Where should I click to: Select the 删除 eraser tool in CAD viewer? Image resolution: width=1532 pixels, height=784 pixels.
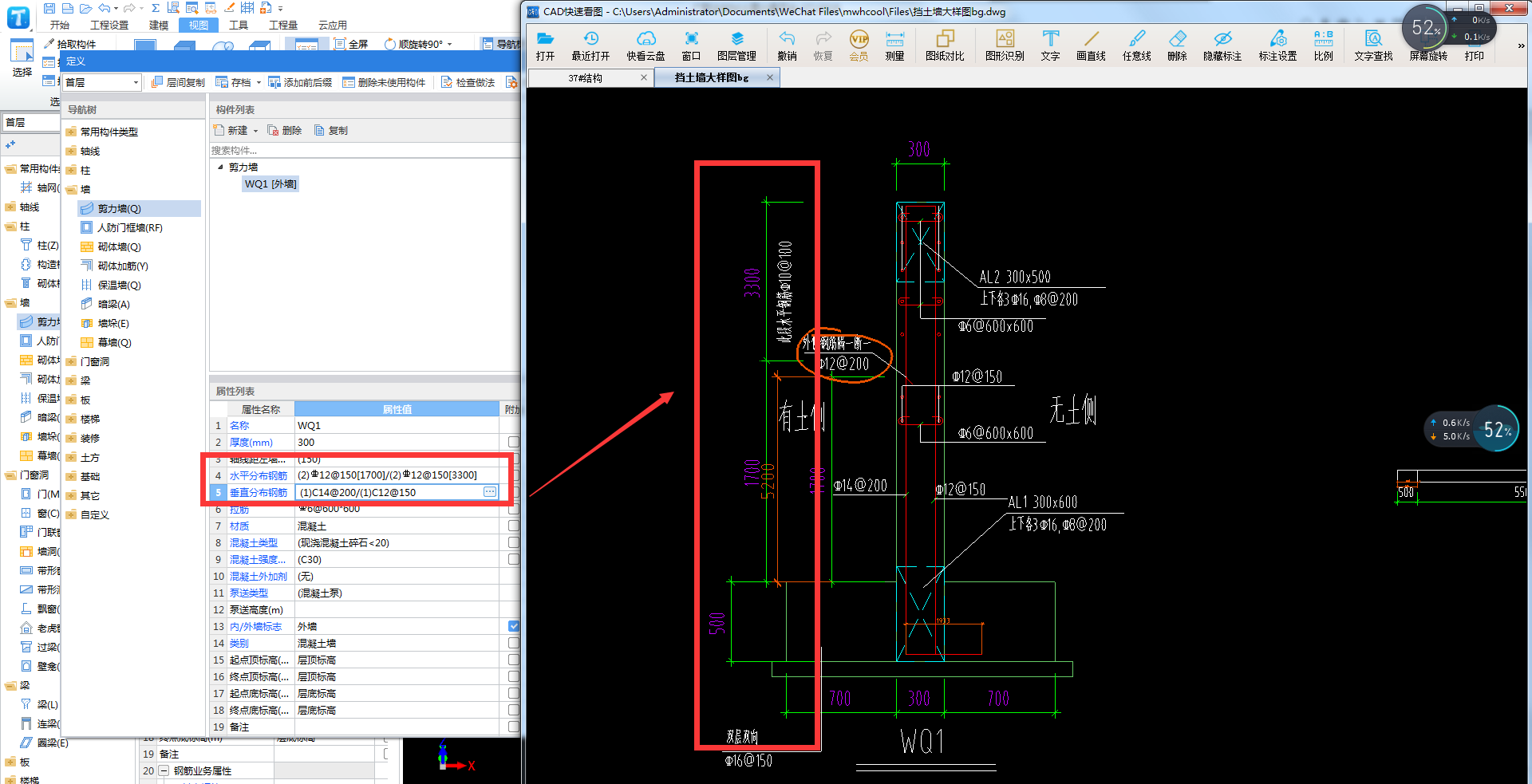click(1177, 45)
